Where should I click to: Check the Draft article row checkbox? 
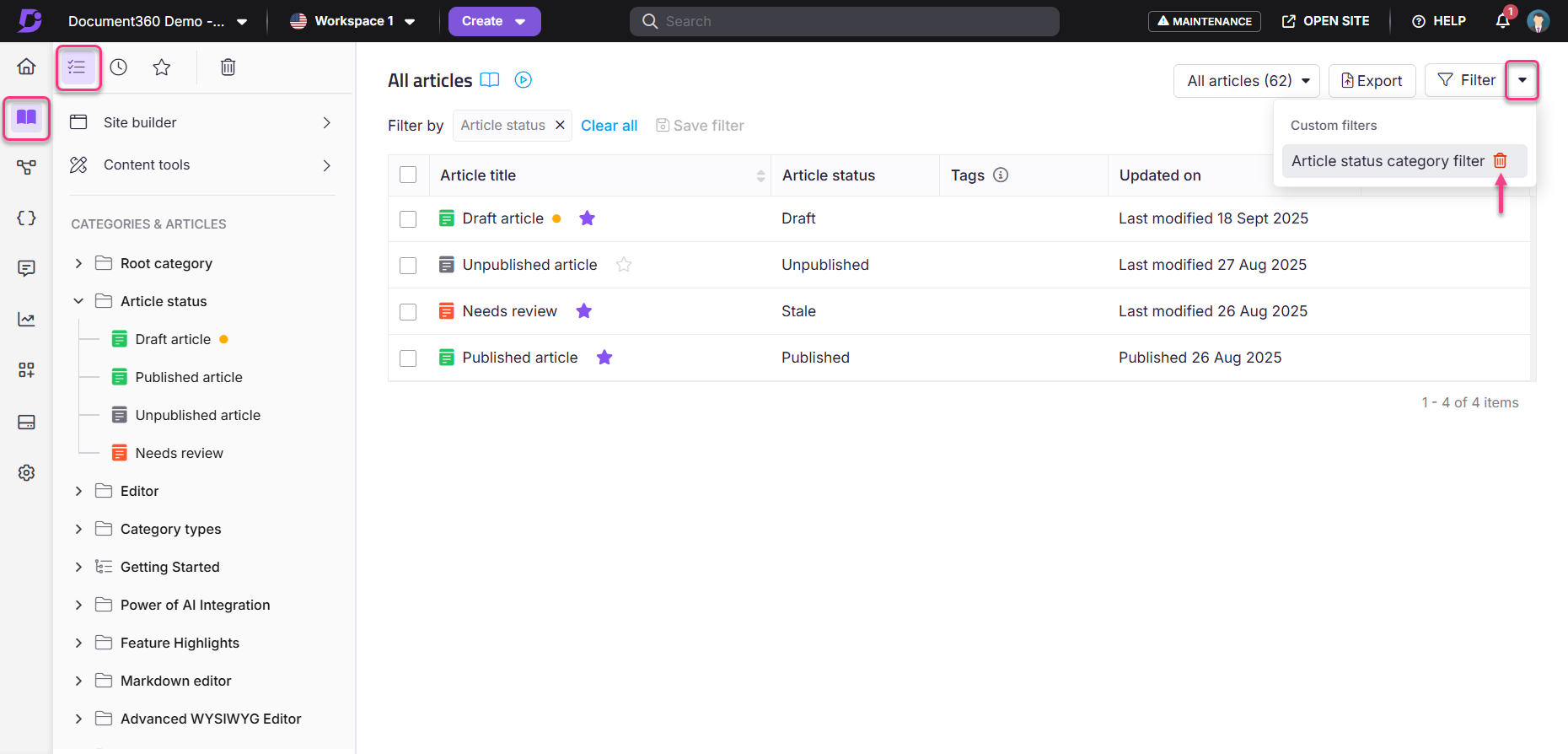408,219
